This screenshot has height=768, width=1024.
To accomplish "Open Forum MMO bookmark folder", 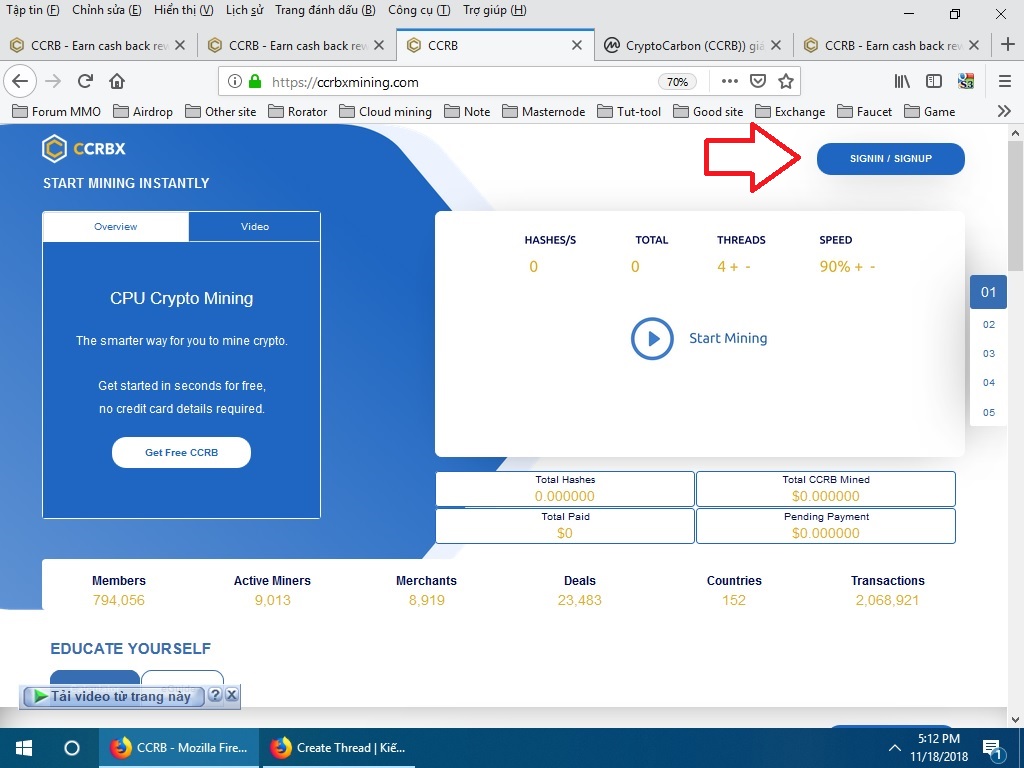I will (57, 112).
